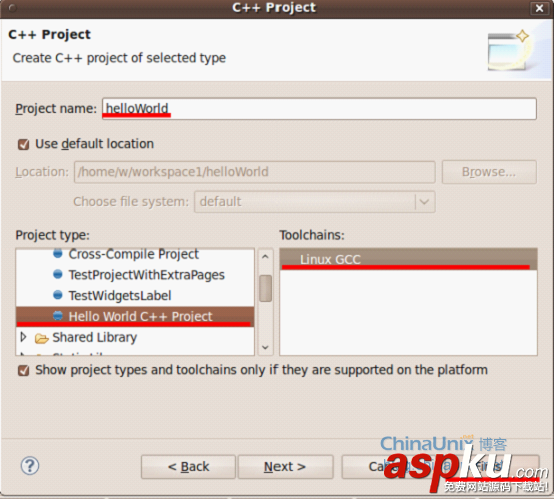554x499 pixels.
Task: Click the Shared Library folder icon
Action: pos(42,338)
